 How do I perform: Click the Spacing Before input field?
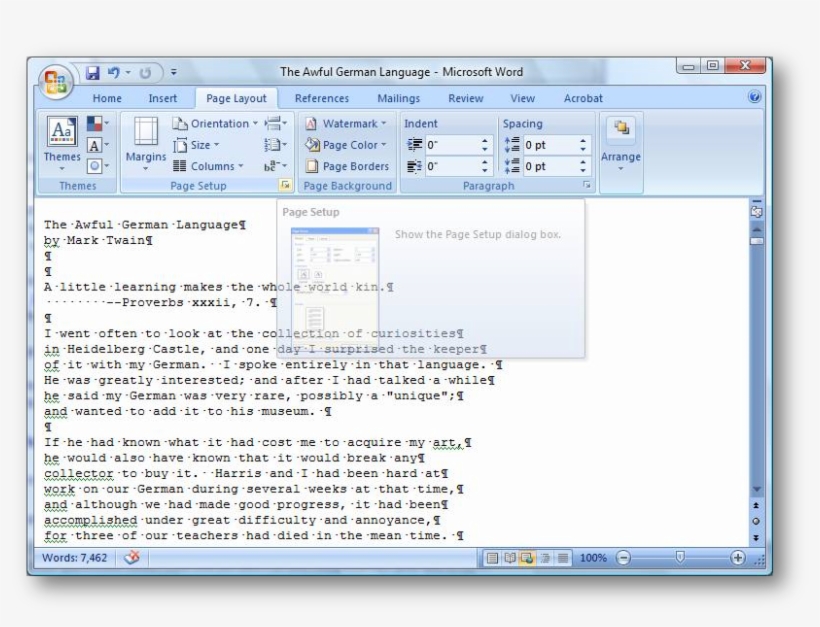coord(549,145)
